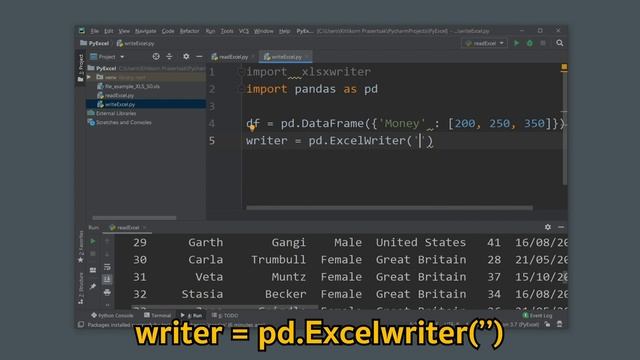
Task: Select Scratches and Consoles node
Action: pos(123,122)
